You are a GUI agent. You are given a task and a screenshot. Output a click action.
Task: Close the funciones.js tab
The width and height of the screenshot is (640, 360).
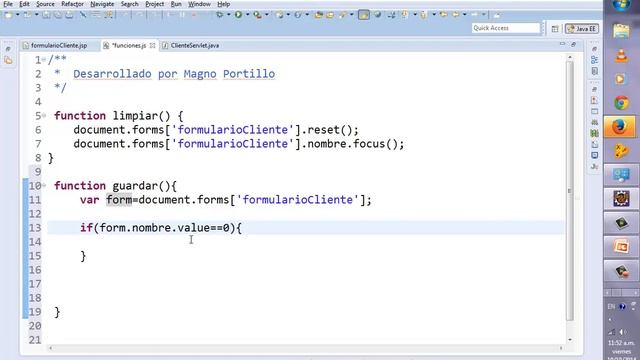tap(152, 45)
